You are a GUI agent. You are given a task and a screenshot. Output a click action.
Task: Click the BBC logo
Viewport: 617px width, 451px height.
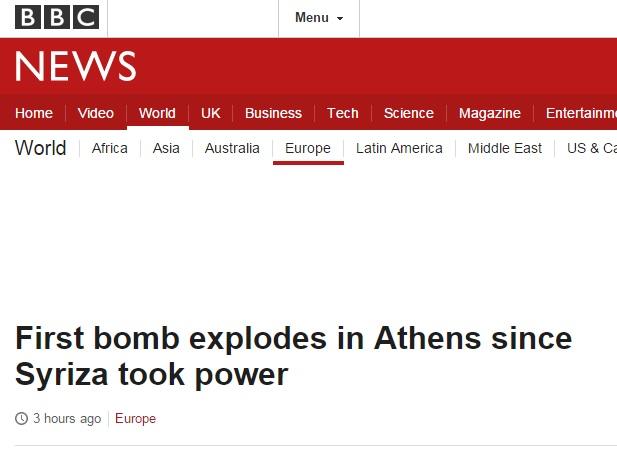(x=57, y=17)
